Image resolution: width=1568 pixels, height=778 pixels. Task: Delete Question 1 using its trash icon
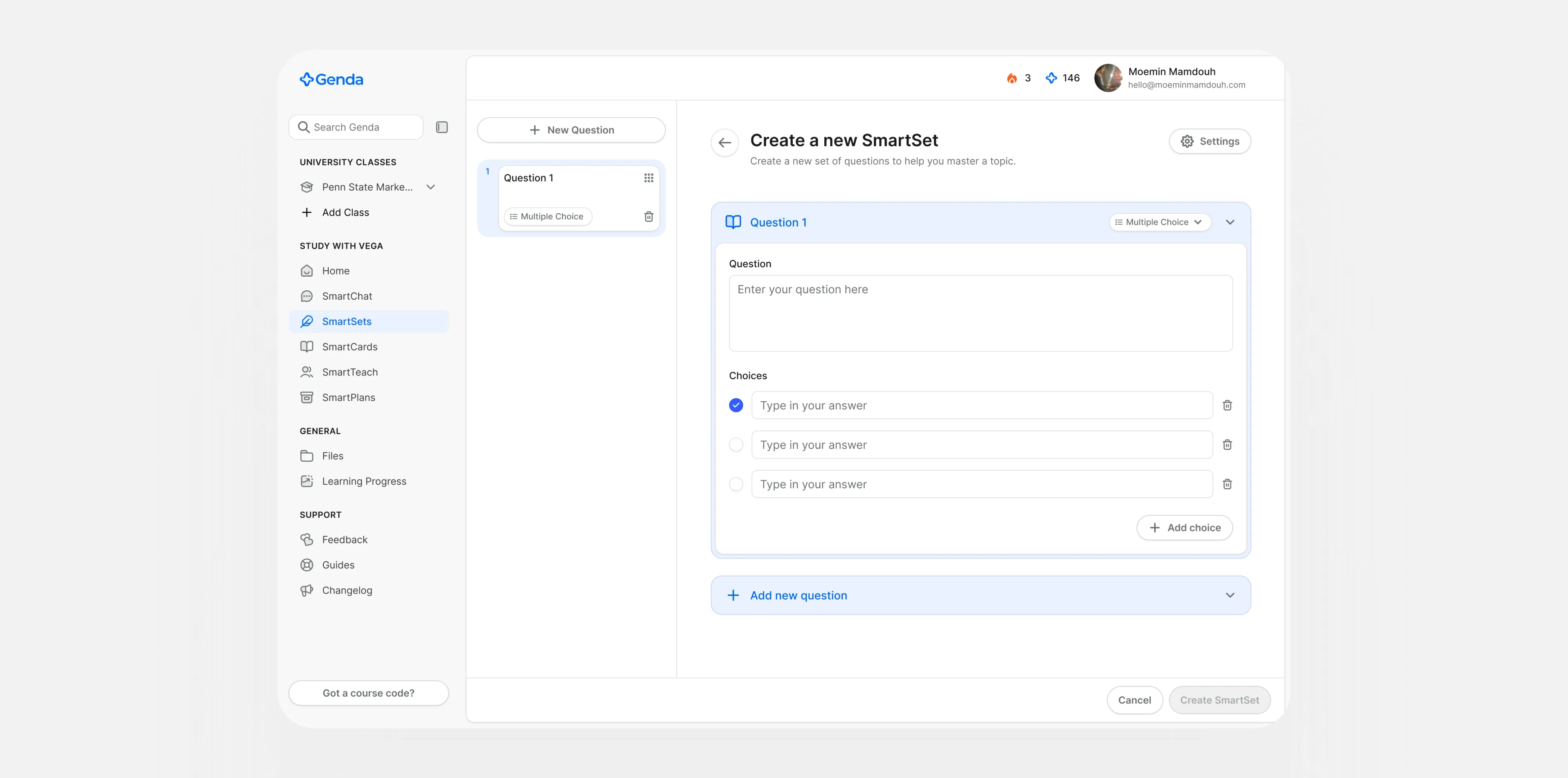648,216
